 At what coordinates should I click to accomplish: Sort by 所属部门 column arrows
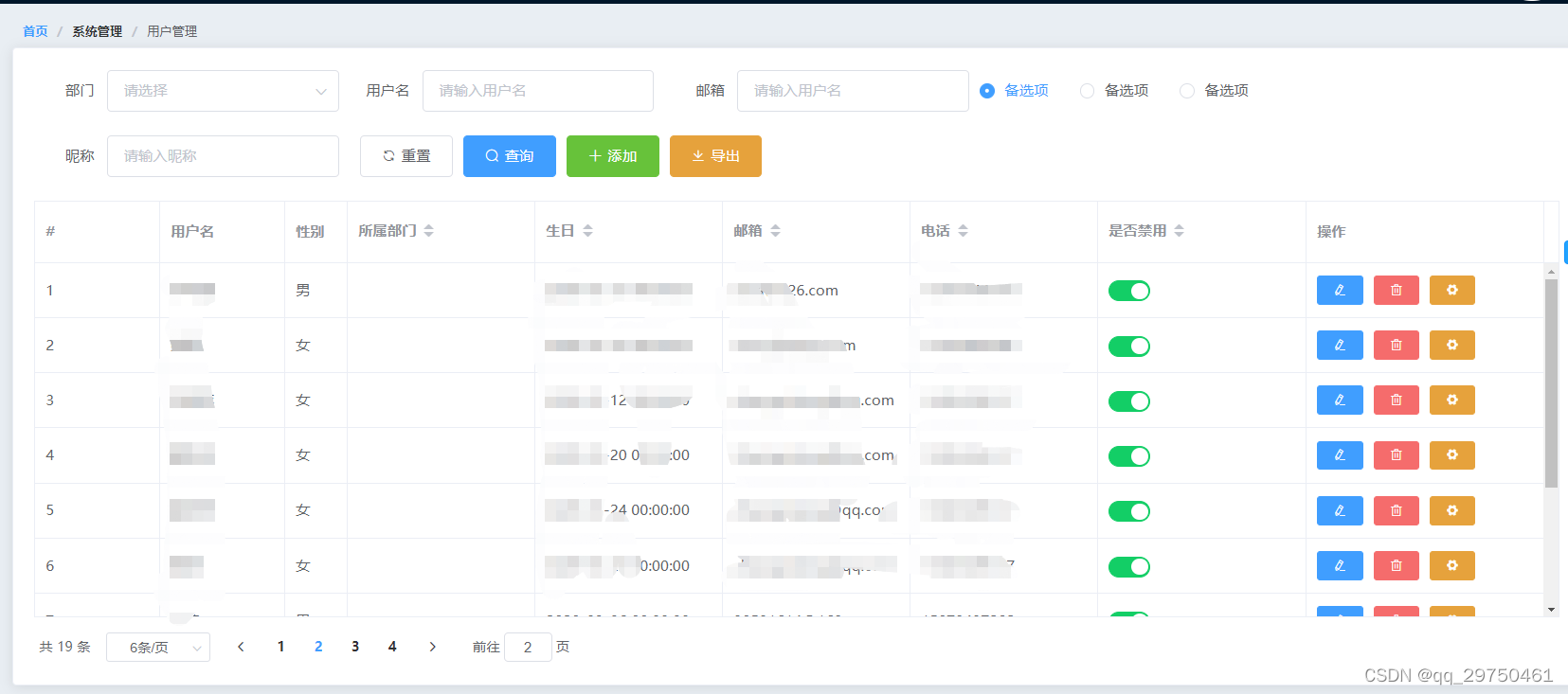point(429,231)
